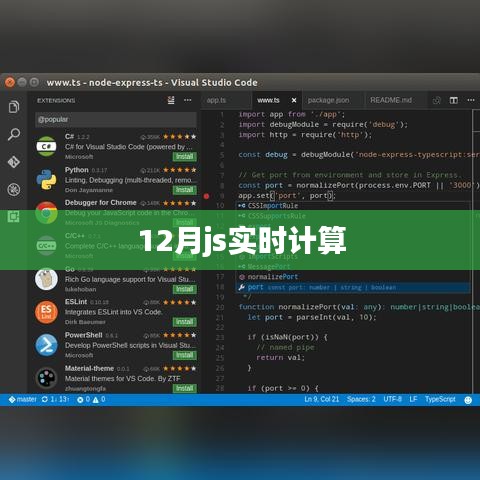This screenshot has height=480, width=480.
Task: Click in the 'const debug = debugModule' line
Action: 359,155
